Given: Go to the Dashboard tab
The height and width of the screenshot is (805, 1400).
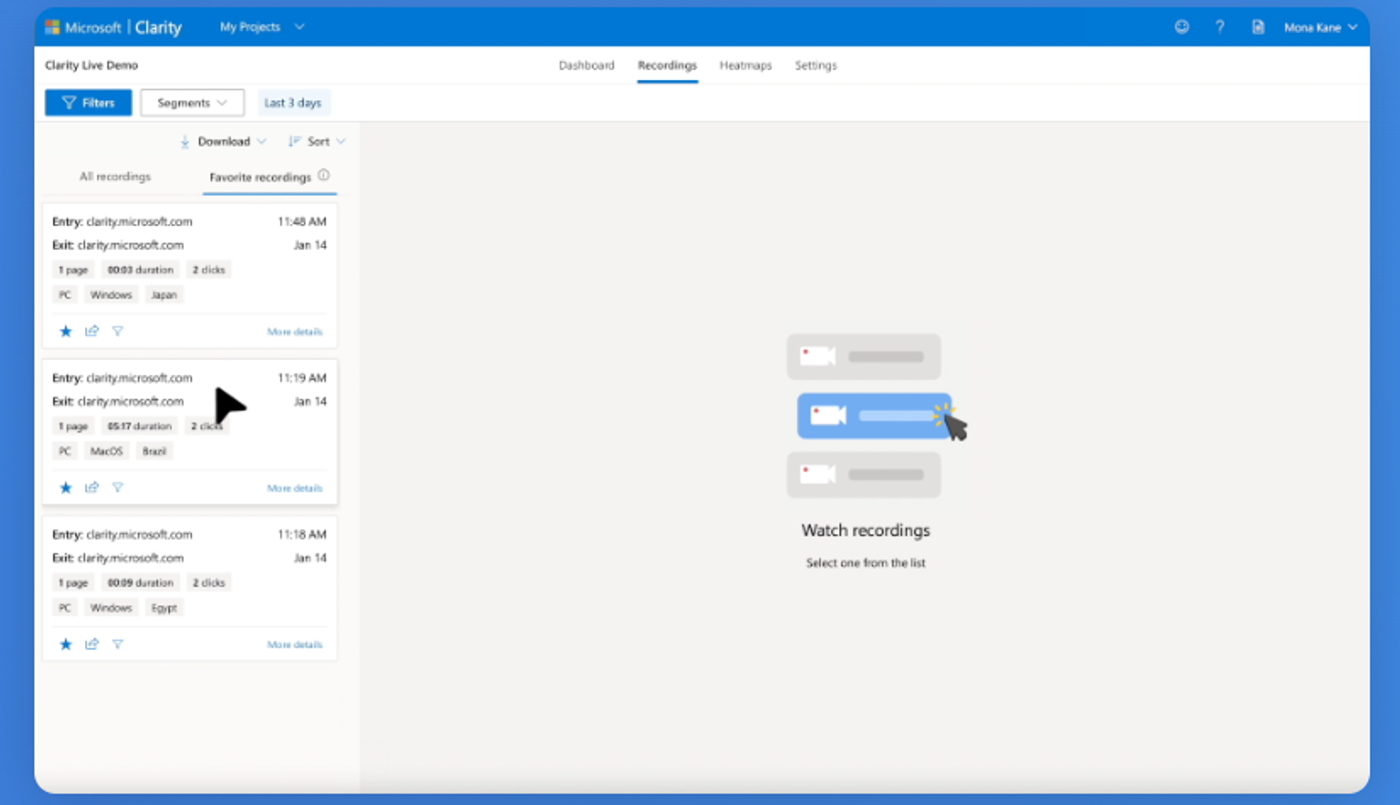Looking at the screenshot, I should click(587, 66).
